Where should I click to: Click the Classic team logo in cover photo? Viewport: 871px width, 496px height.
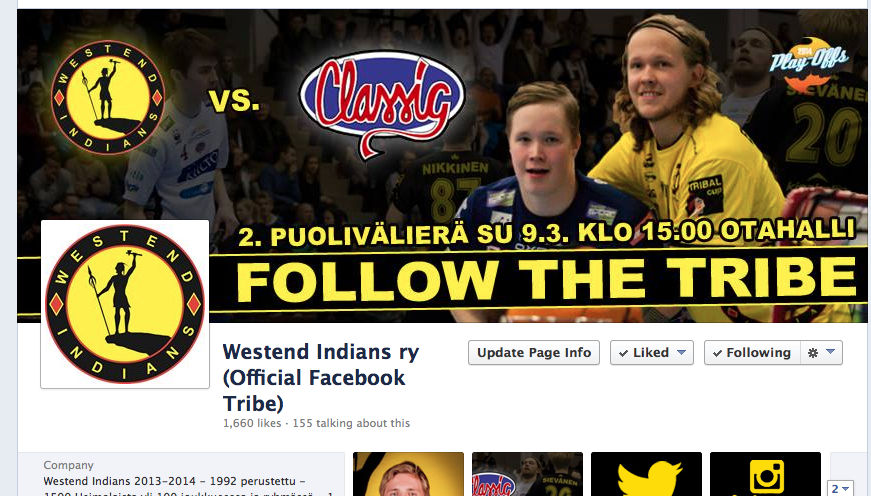coord(382,103)
